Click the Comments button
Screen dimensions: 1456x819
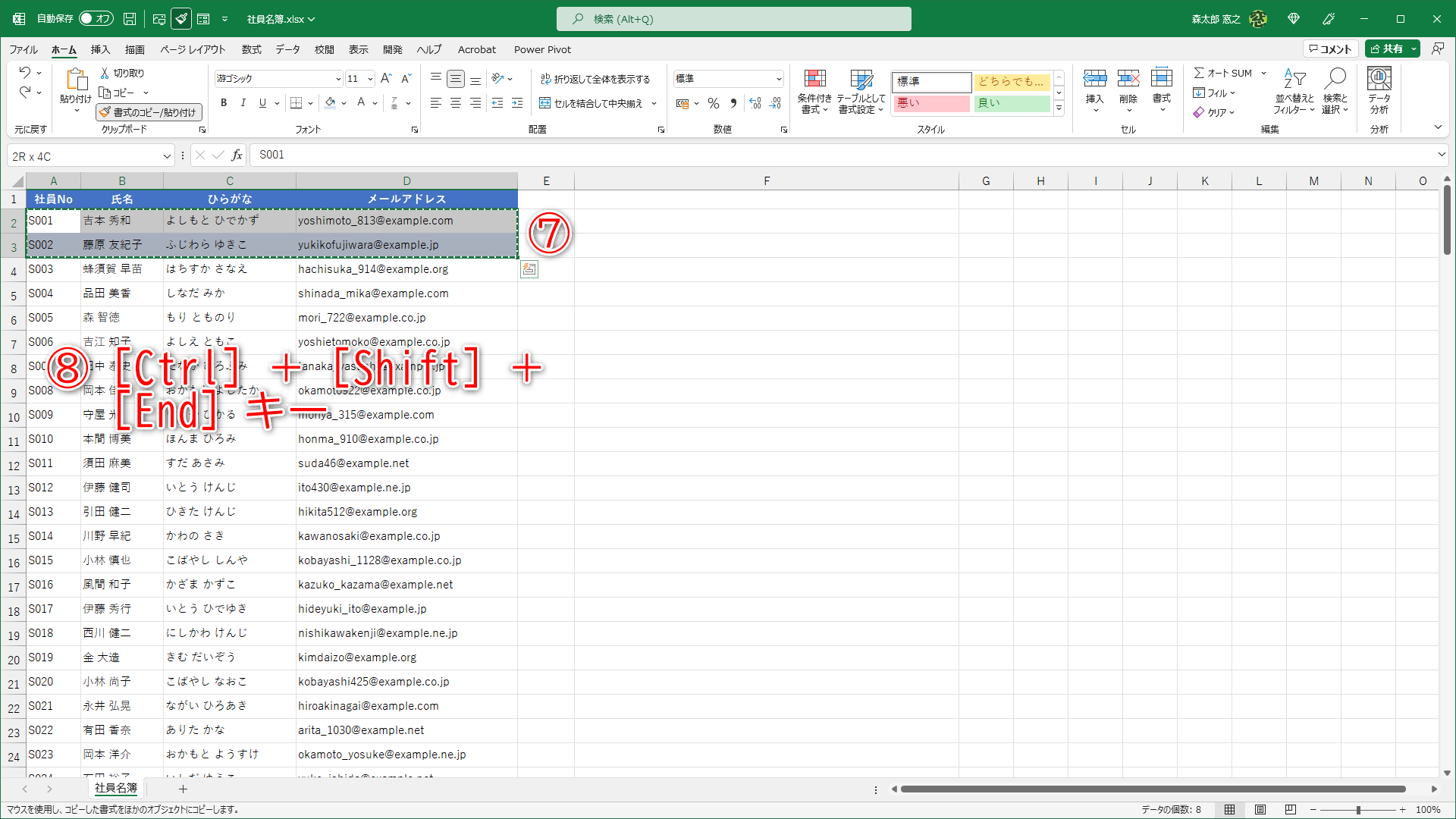tap(1330, 49)
